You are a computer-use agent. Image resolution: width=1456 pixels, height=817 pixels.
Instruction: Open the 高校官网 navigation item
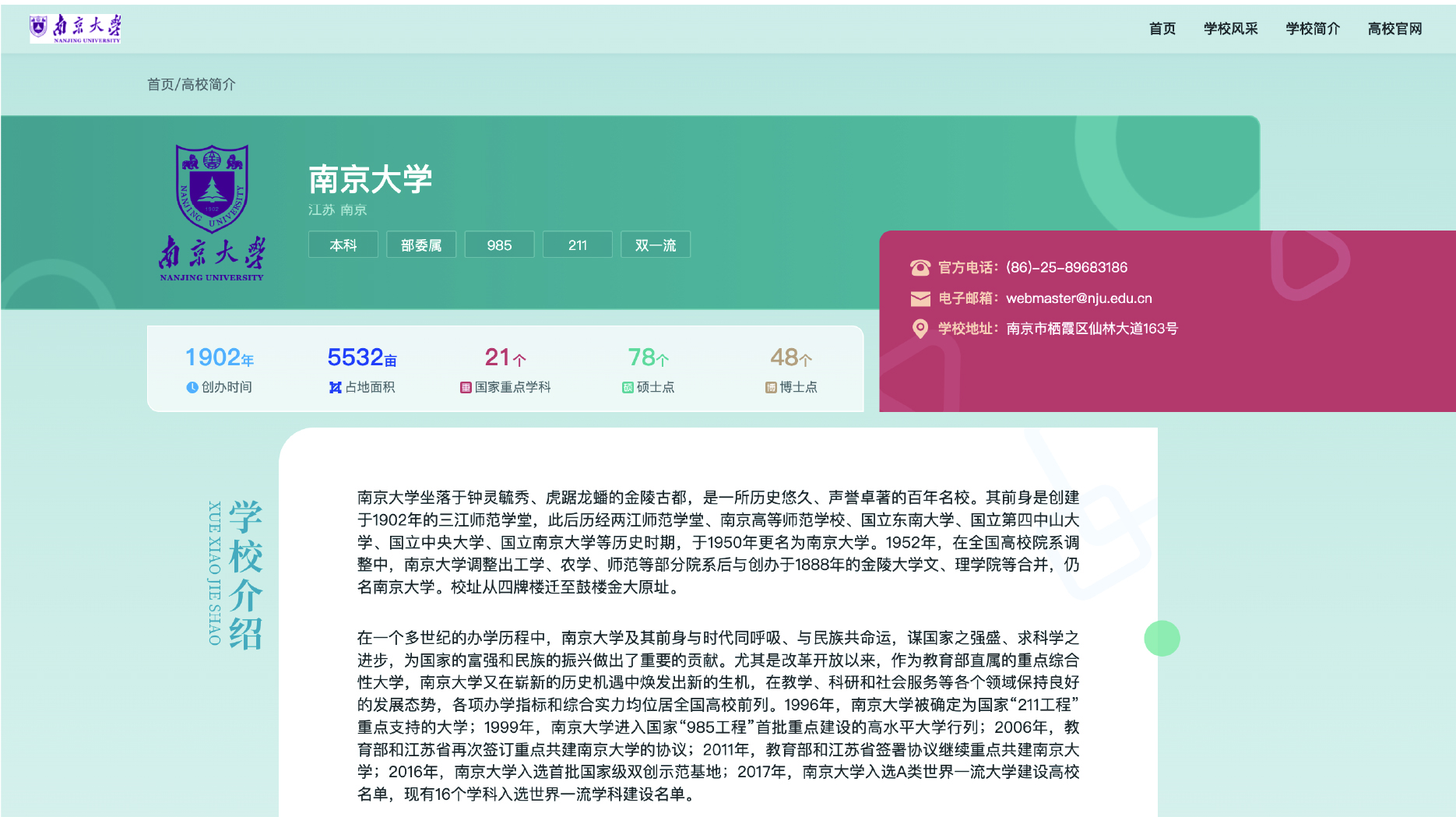[1394, 29]
